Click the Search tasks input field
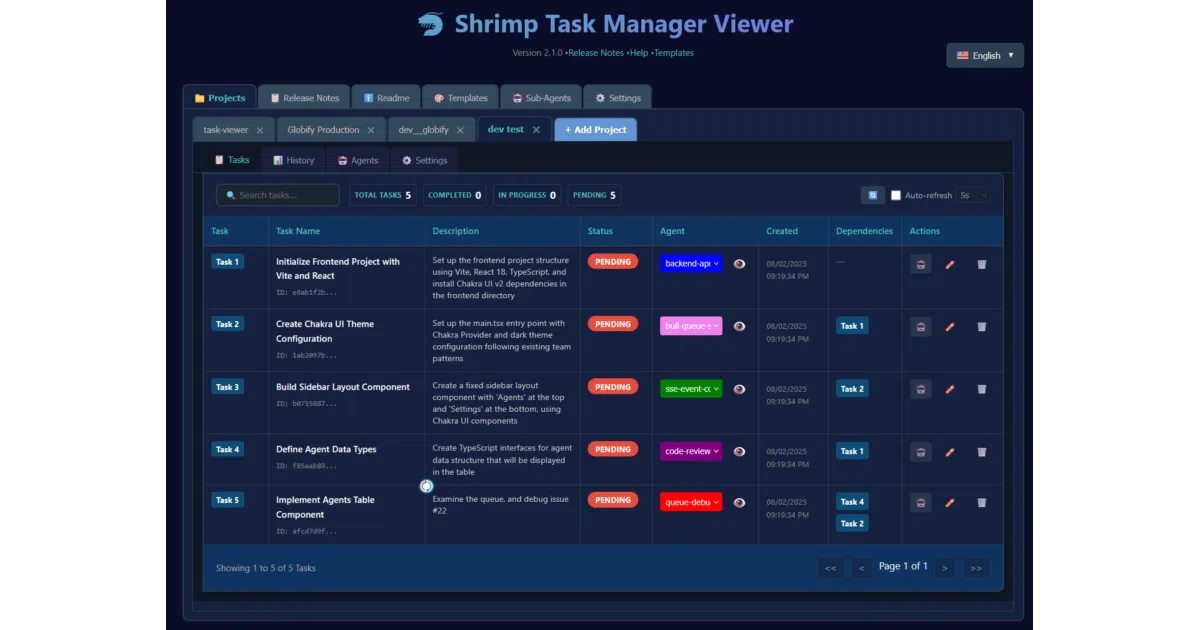 (278, 195)
